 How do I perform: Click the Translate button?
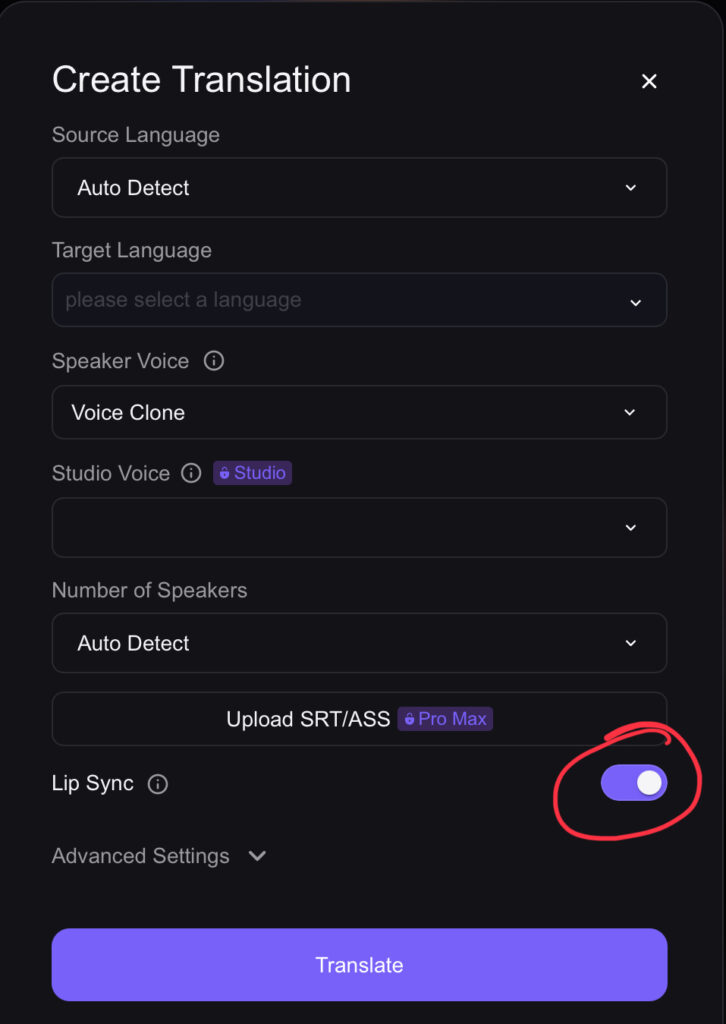pos(359,965)
